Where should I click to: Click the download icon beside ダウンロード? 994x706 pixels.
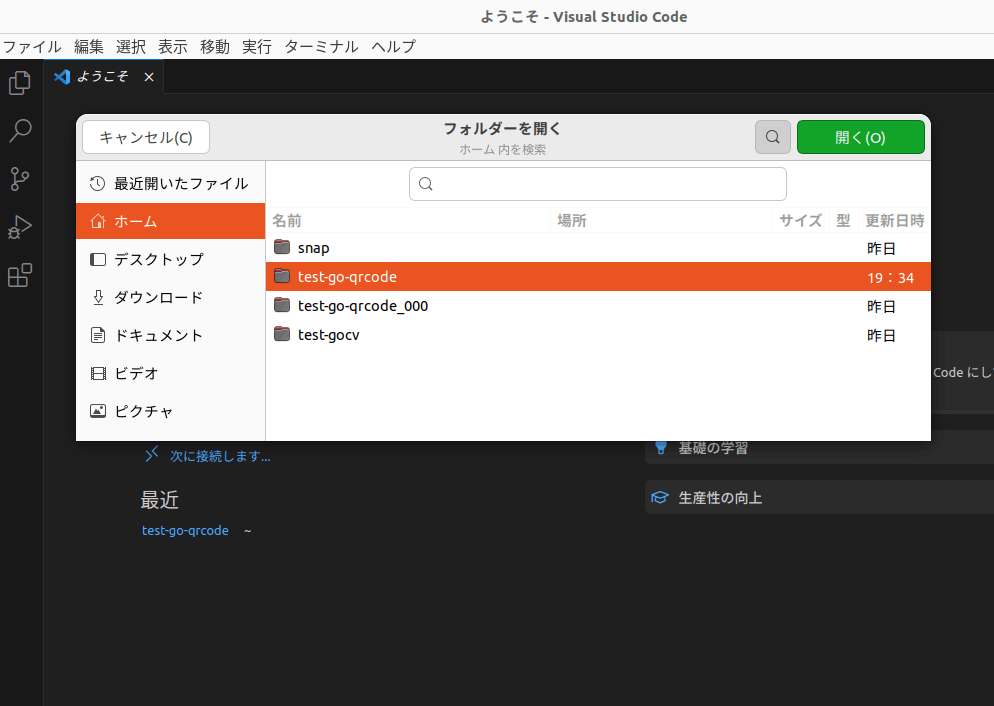point(98,297)
